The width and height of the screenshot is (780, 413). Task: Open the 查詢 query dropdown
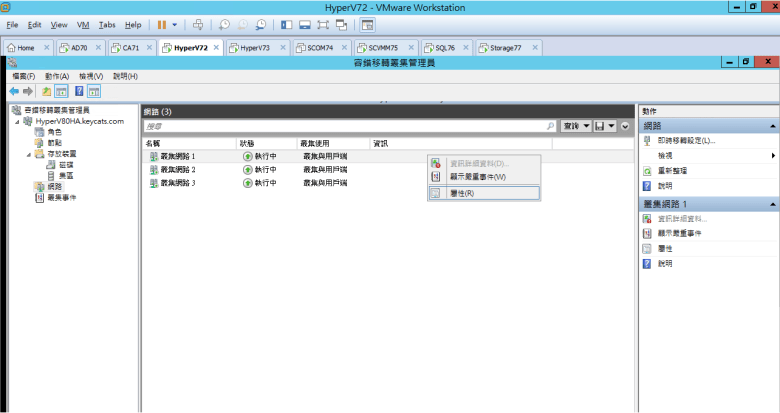coord(575,127)
